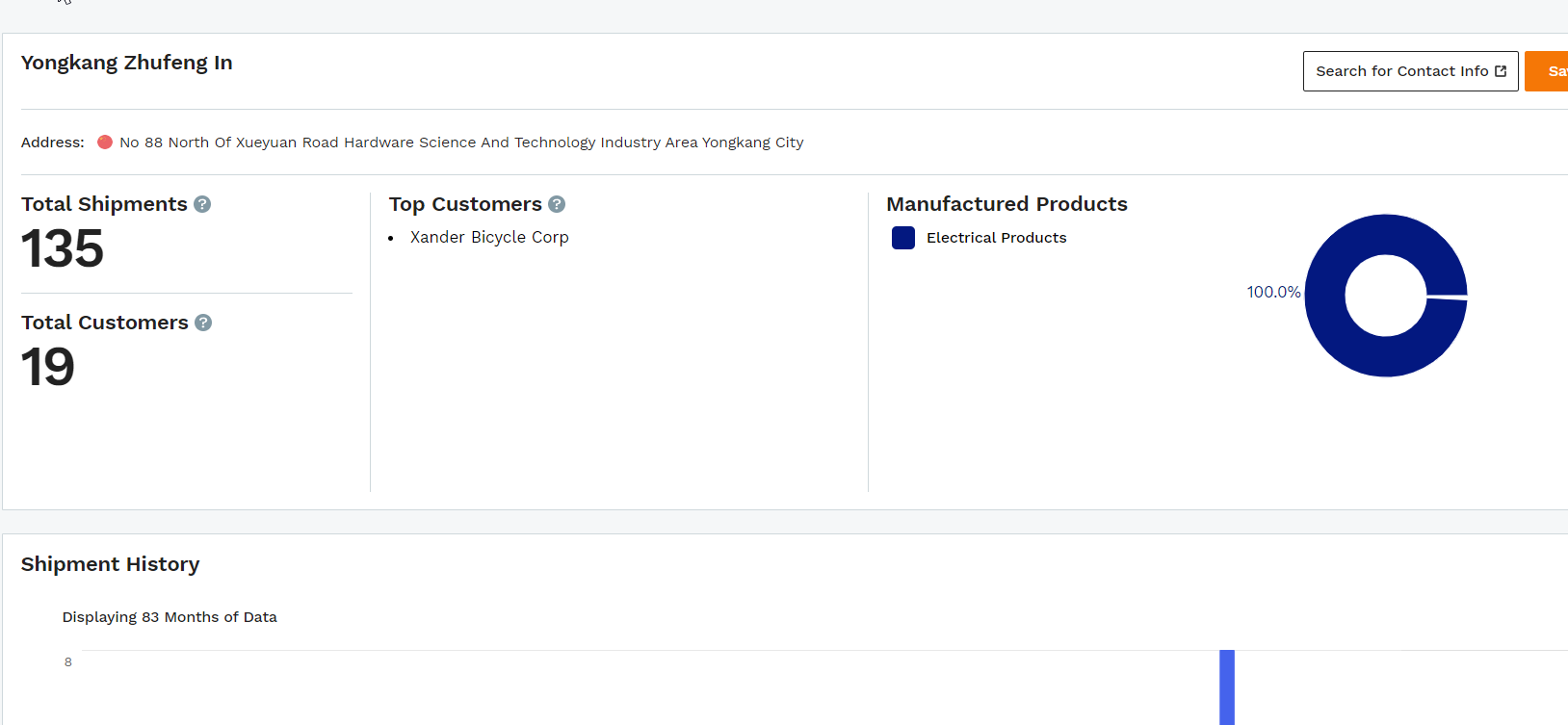This screenshot has height=725, width=1568.
Task: Click the help icon beside Total Shipments
Action: (202, 204)
